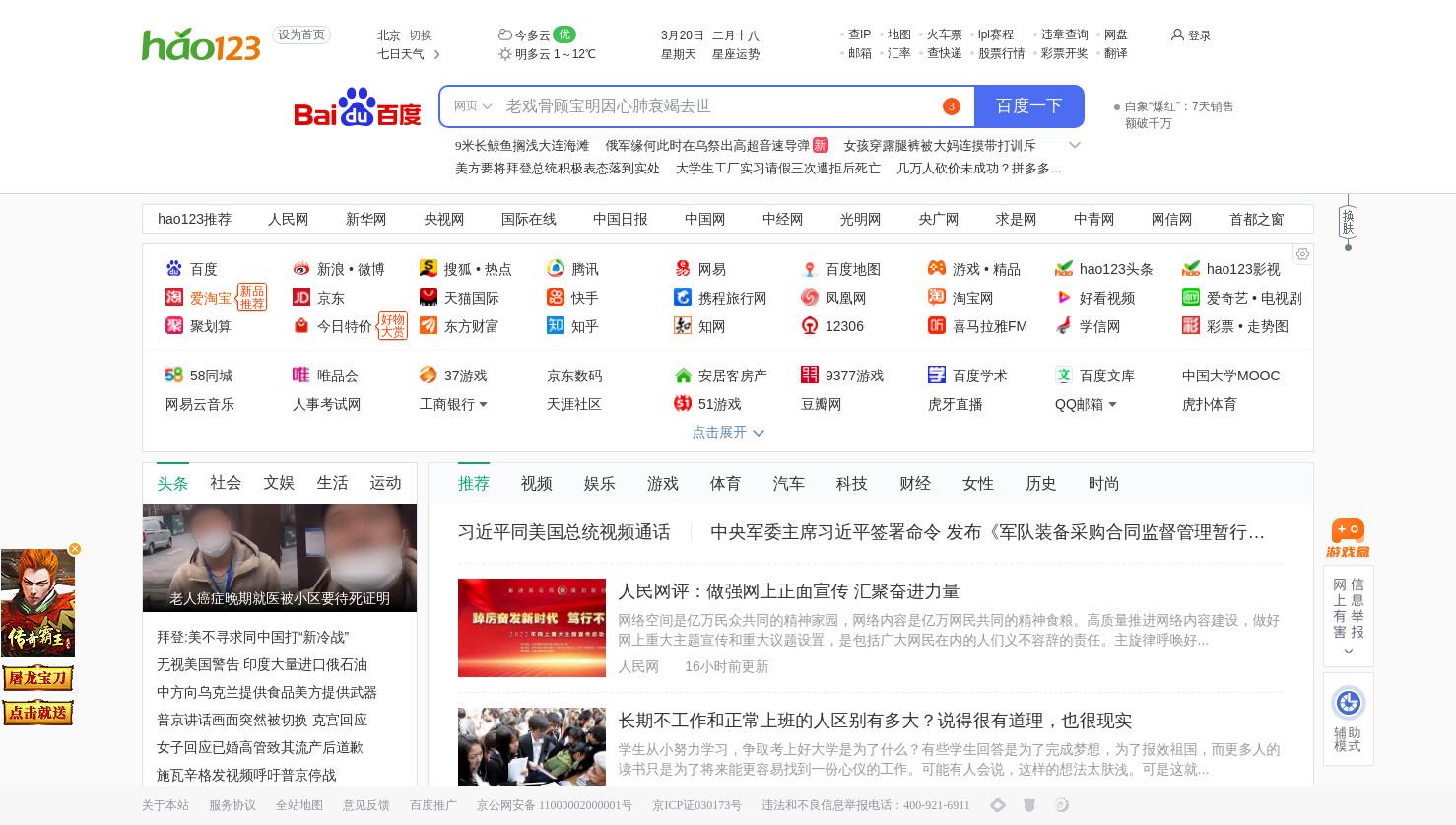Viewport: 1456px width, 825px height.
Task: Open the 58同城 icon
Action: click(174, 375)
